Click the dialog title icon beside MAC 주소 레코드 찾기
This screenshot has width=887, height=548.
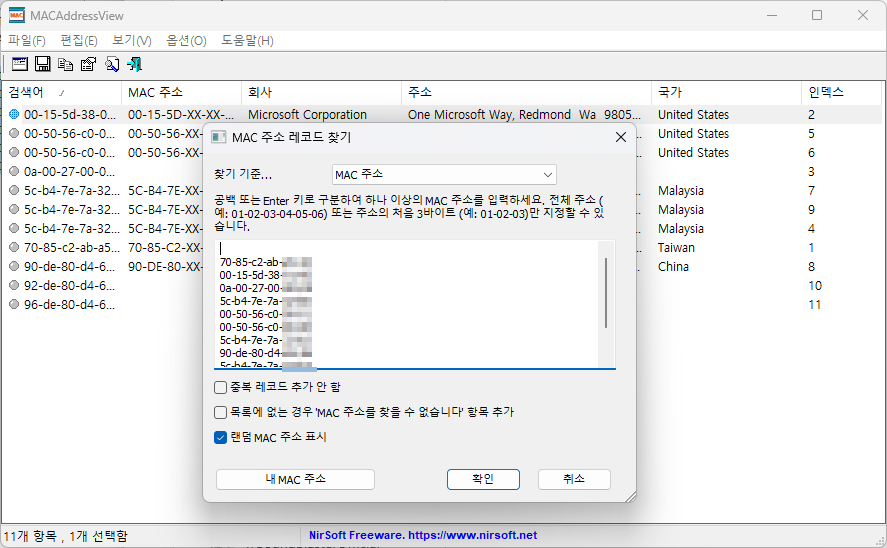[218, 137]
